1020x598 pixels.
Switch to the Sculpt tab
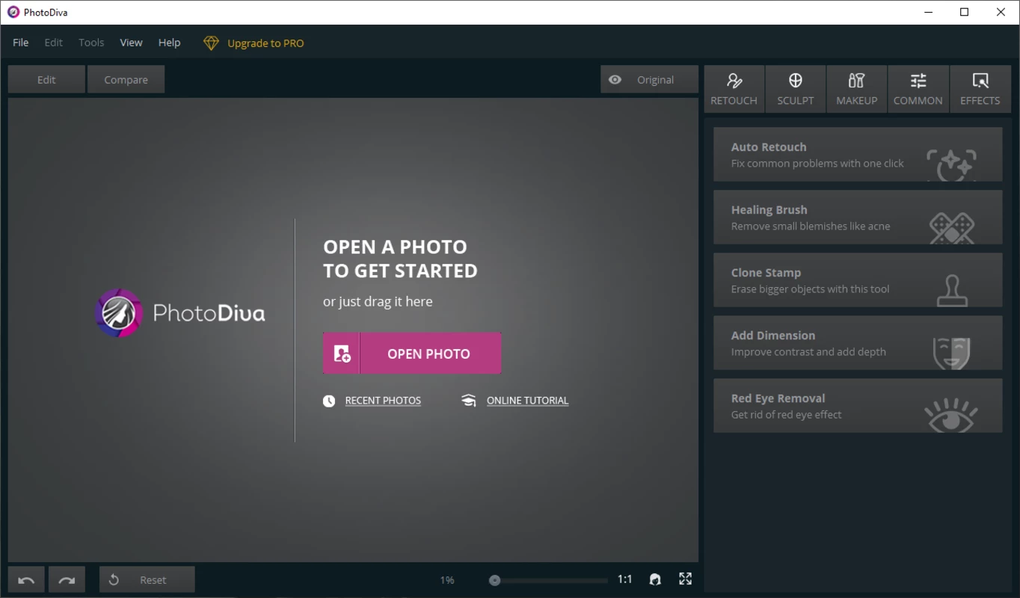click(x=795, y=89)
